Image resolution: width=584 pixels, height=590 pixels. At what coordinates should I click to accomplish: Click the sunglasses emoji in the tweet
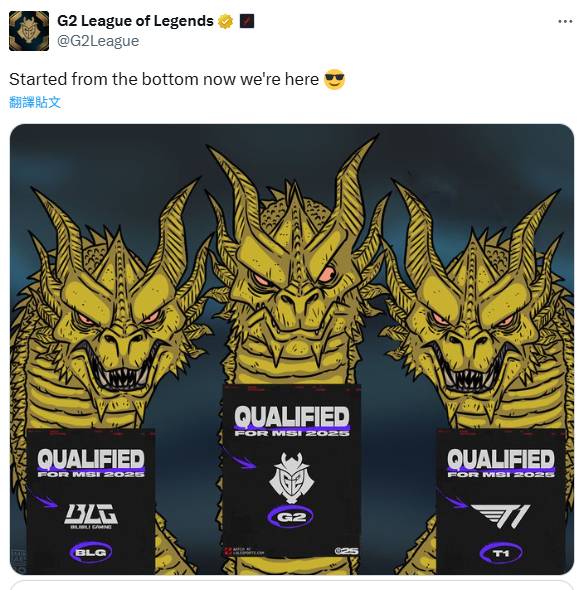point(335,79)
